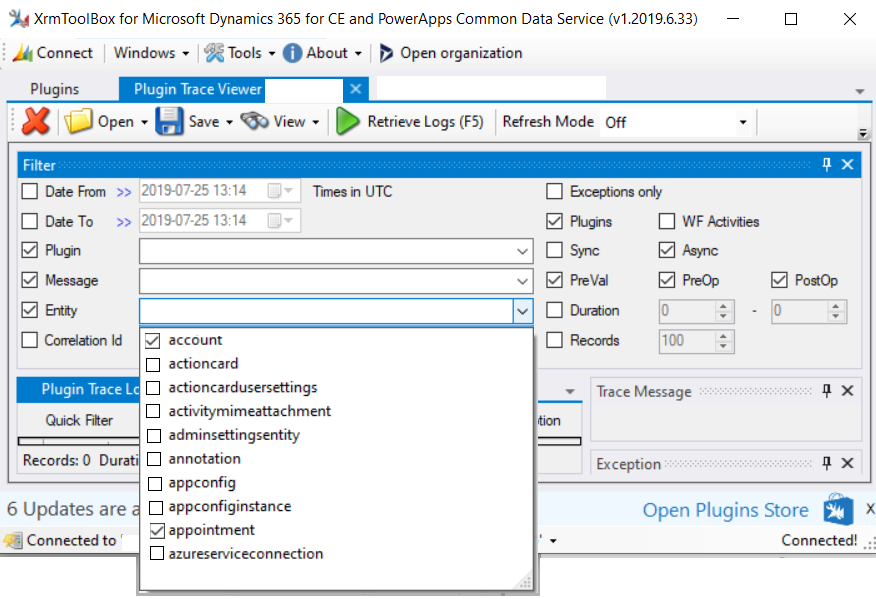Decrease the maximum Duration stepper
The image size is (876, 599).
(835, 316)
